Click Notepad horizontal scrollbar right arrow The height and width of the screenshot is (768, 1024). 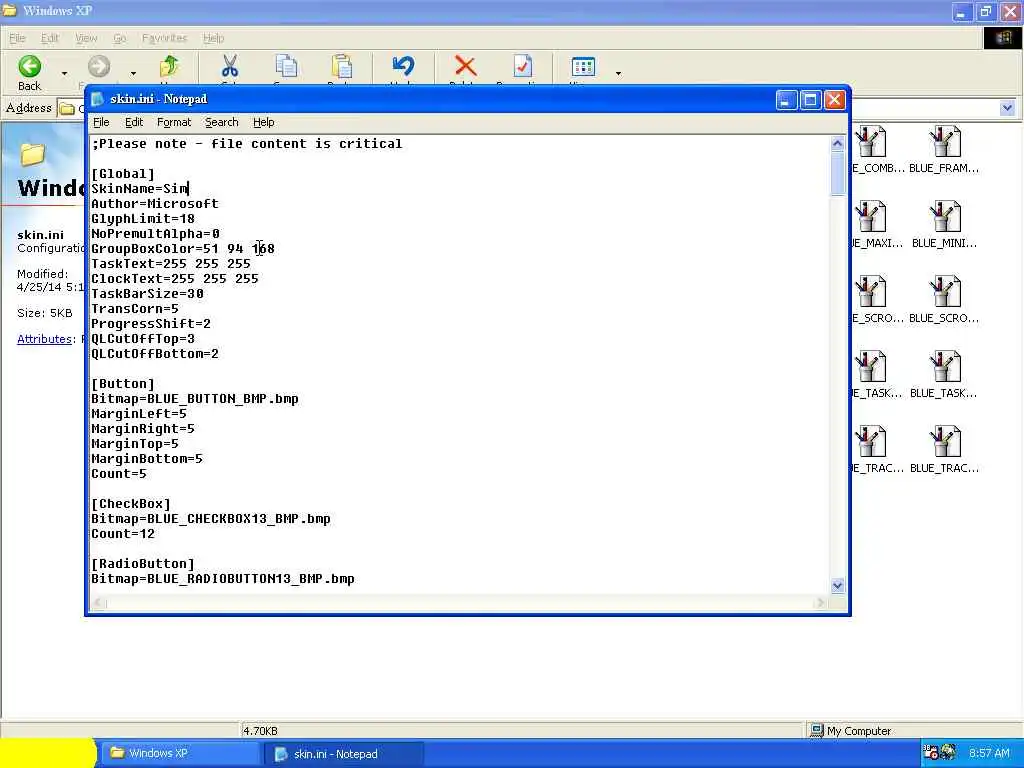[821, 602]
